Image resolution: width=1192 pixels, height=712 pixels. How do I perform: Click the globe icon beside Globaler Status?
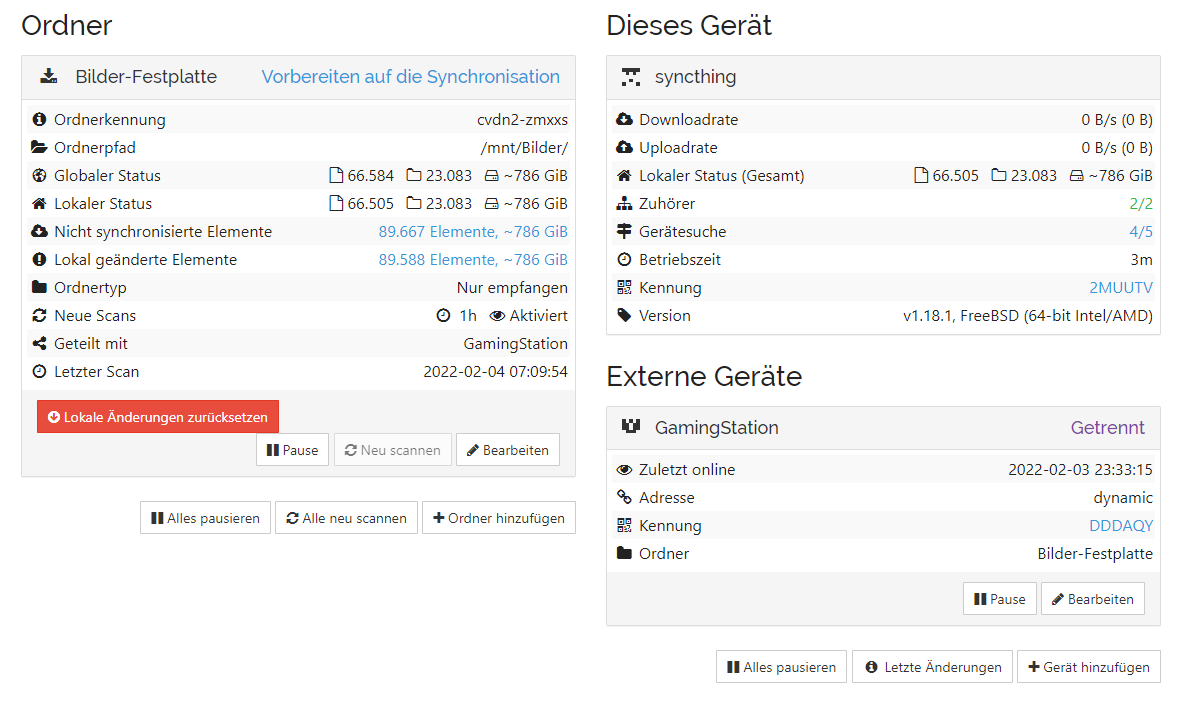coord(40,176)
